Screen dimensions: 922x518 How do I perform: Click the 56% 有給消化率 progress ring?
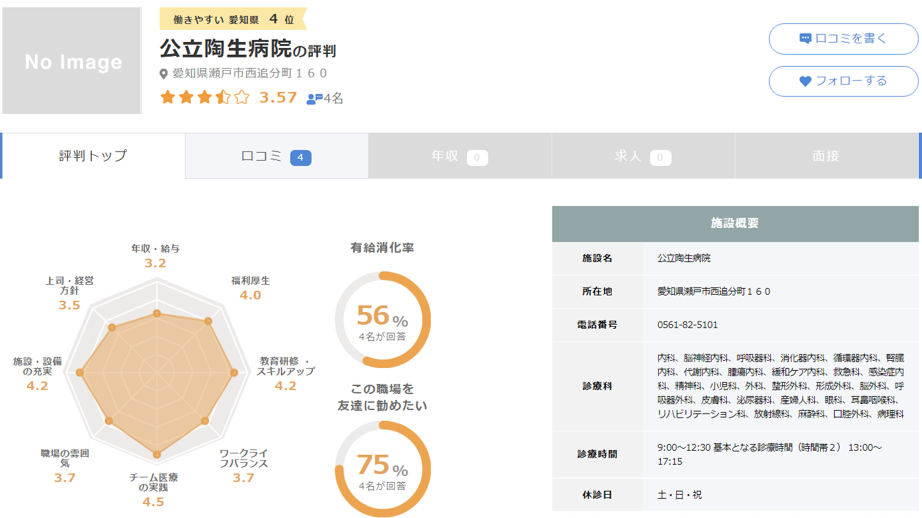(x=383, y=319)
